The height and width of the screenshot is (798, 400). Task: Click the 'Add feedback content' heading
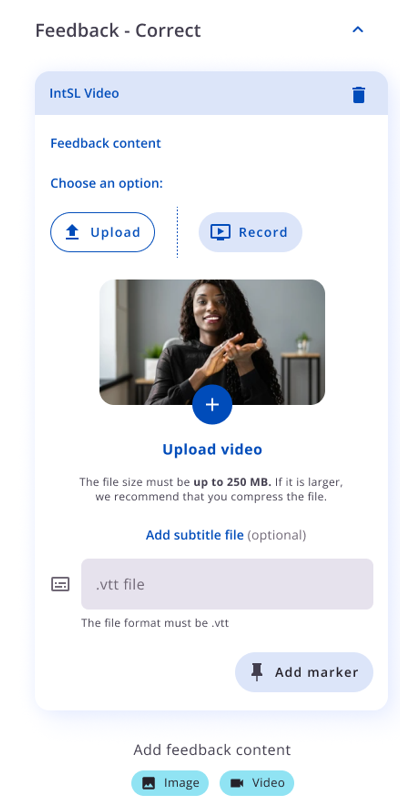pyautogui.click(x=212, y=750)
